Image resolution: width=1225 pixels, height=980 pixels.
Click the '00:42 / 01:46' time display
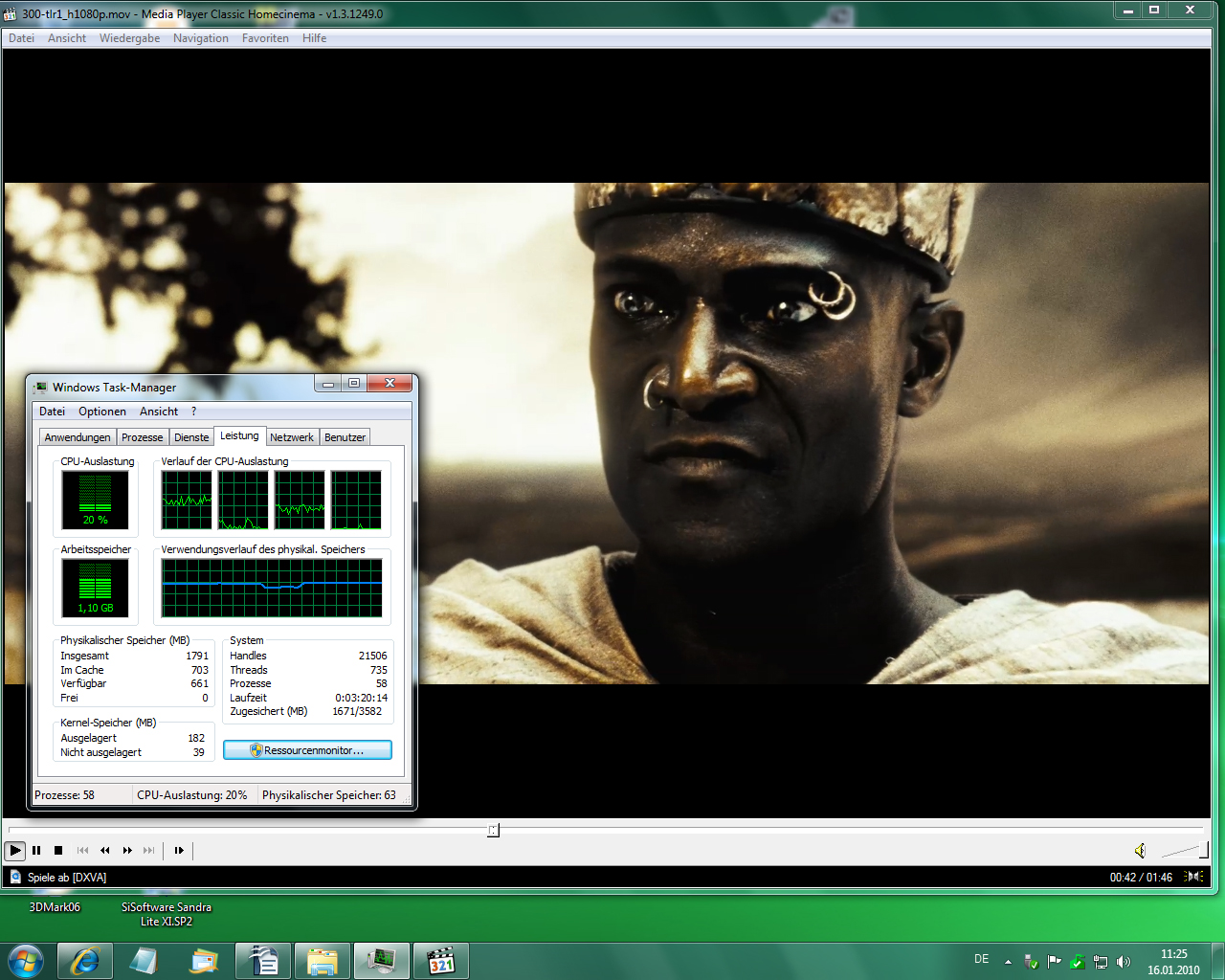point(1141,878)
